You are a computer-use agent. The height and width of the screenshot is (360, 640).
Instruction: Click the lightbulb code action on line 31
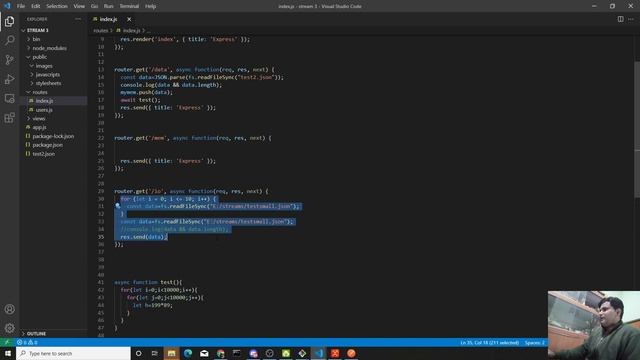(118, 206)
